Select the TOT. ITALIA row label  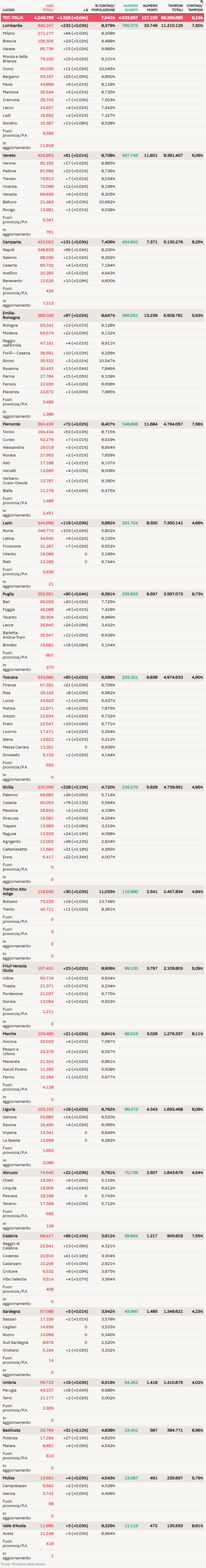click(13, 18)
